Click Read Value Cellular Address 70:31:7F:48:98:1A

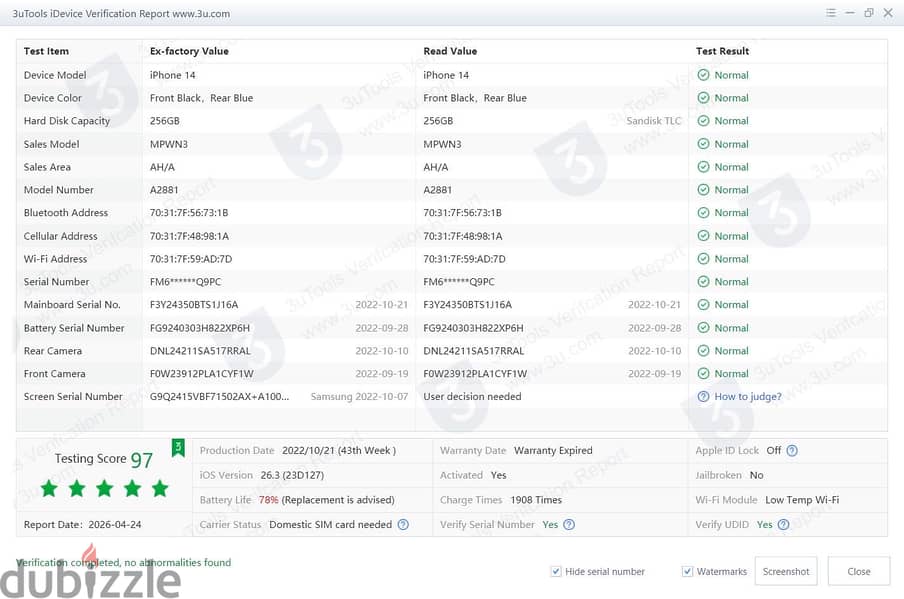(463, 236)
